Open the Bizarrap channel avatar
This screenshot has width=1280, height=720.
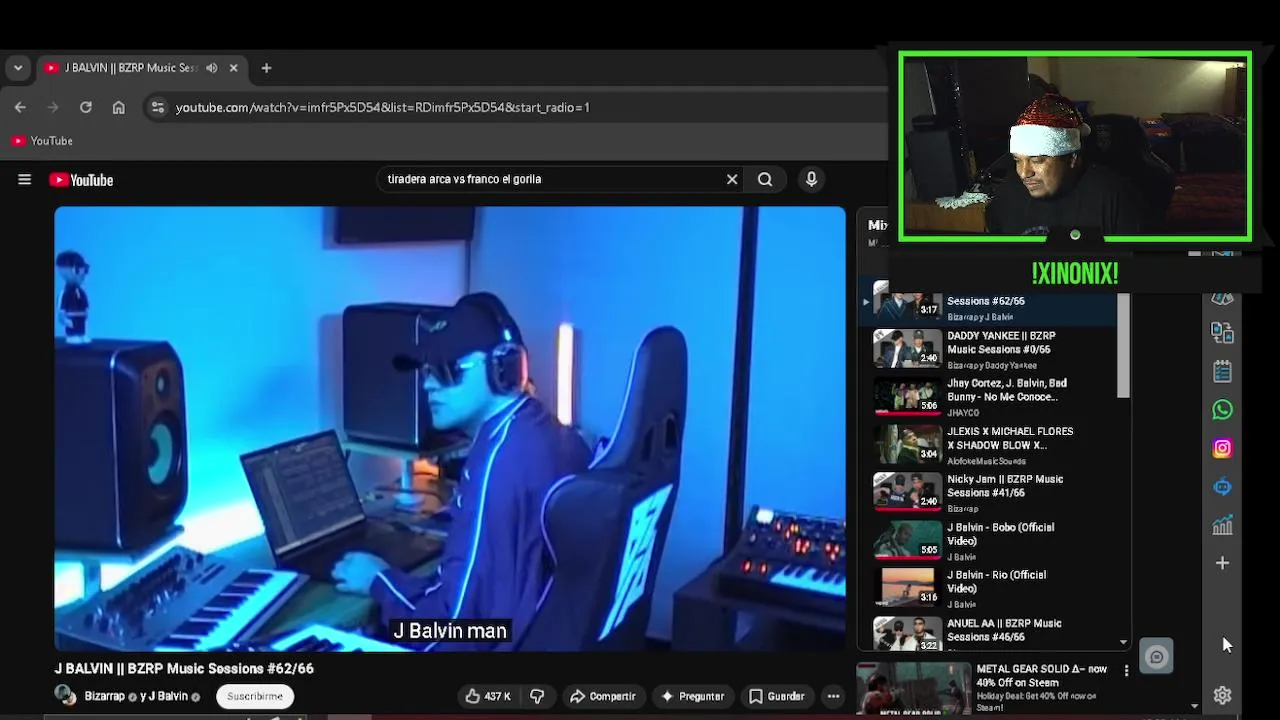point(65,695)
